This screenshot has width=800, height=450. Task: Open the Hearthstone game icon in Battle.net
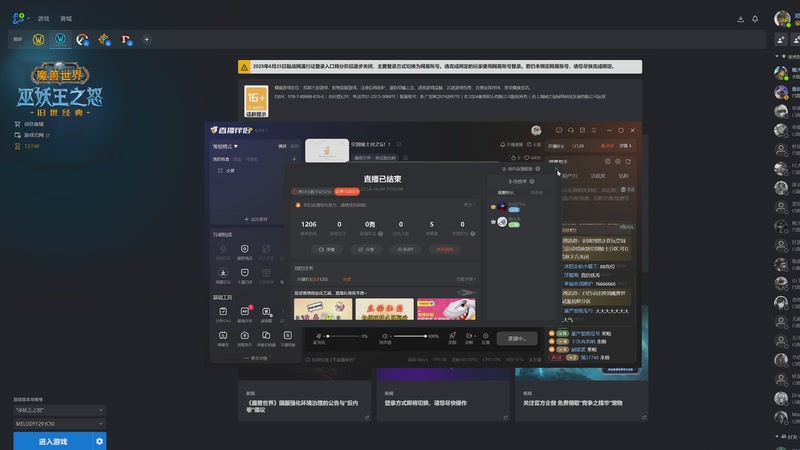click(104, 39)
